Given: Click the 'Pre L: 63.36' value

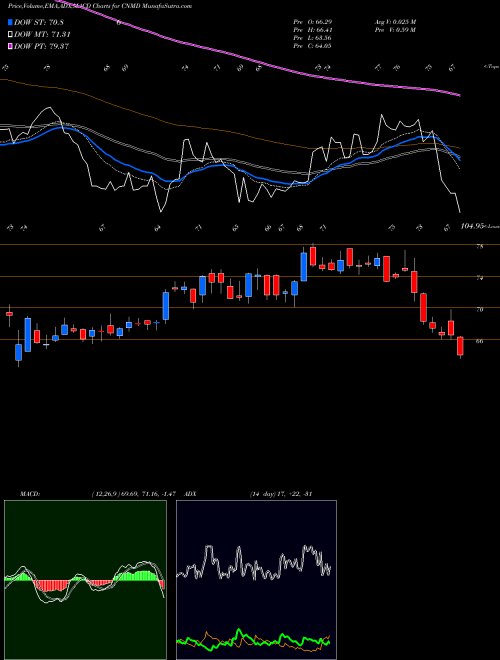Looking at the screenshot, I should click(x=313, y=38).
